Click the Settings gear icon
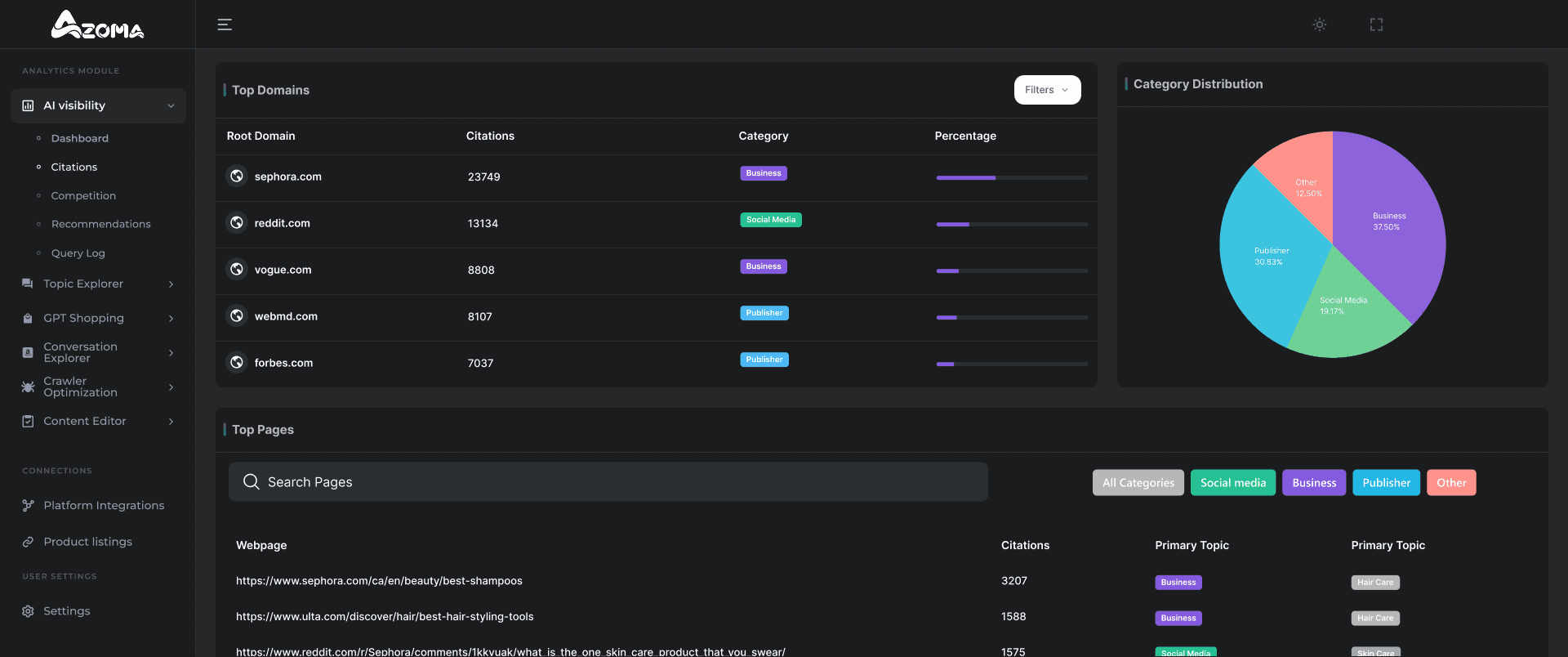The width and height of the screenshot is (1568, 657). (28, 611)
